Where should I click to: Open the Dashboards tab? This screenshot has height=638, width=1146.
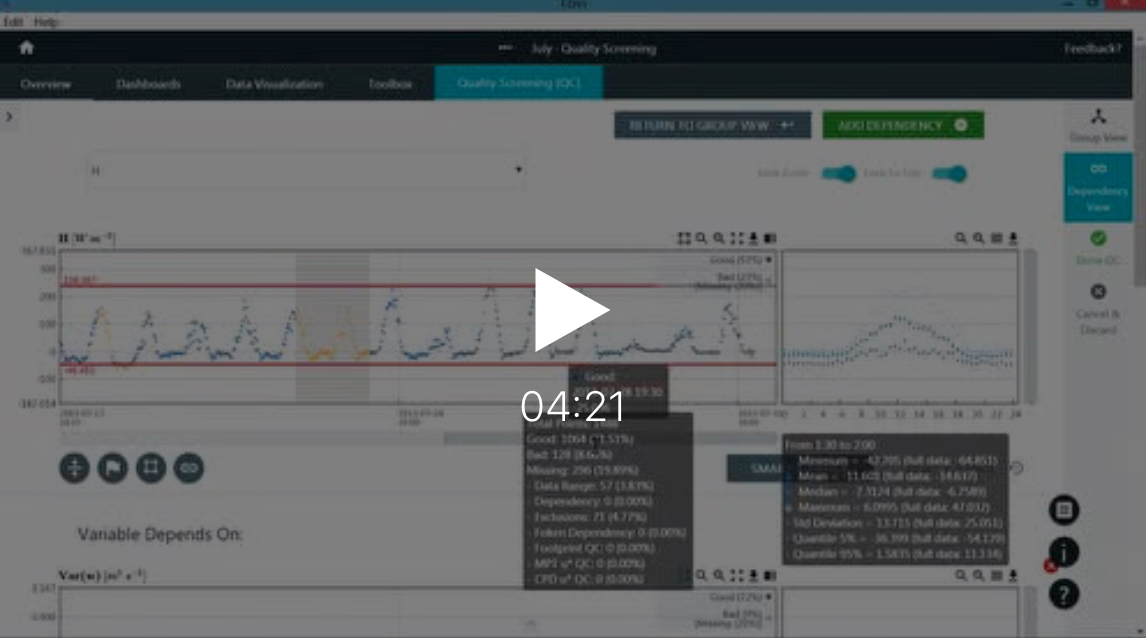tap(148, 85)
